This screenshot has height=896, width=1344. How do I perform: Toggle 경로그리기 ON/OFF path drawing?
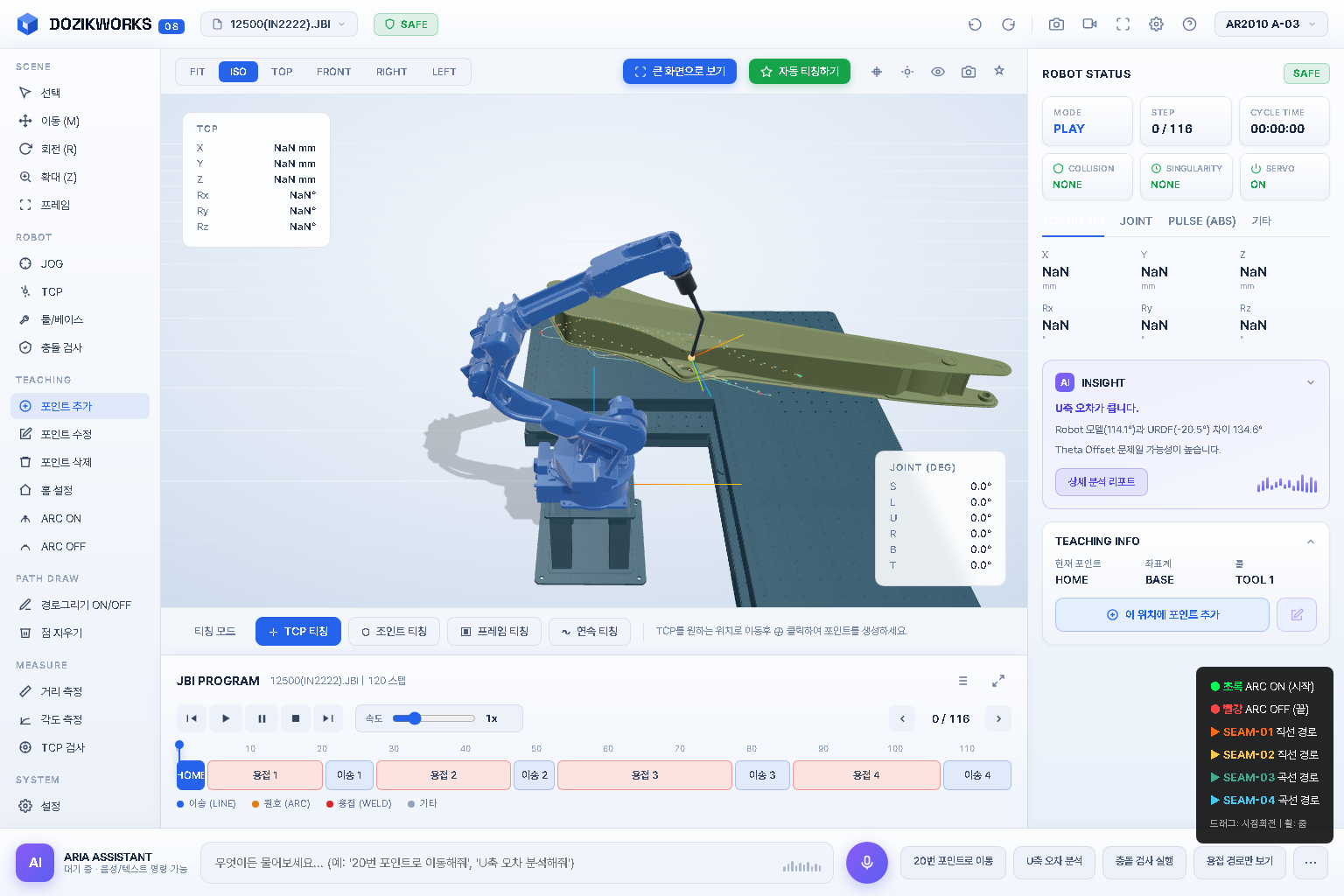[x=80, y=605]
